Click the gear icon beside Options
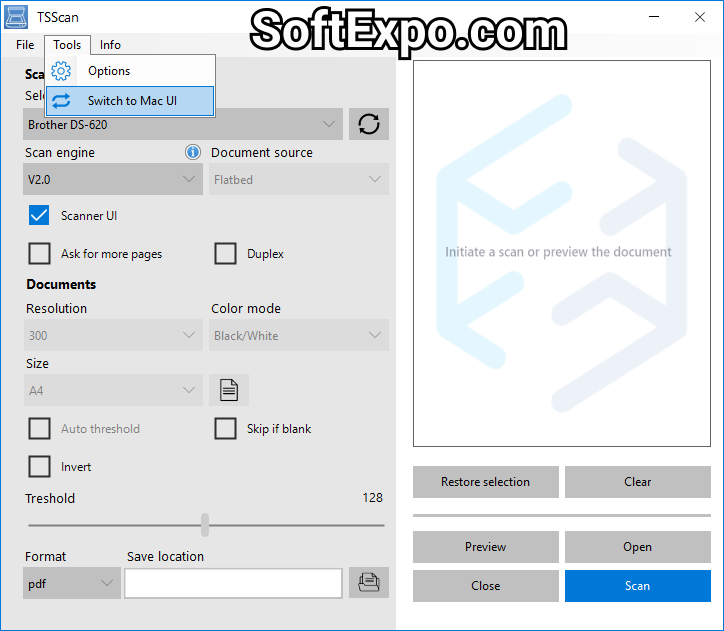The width and height of the screenshot is (724, 631). [61, 71]
